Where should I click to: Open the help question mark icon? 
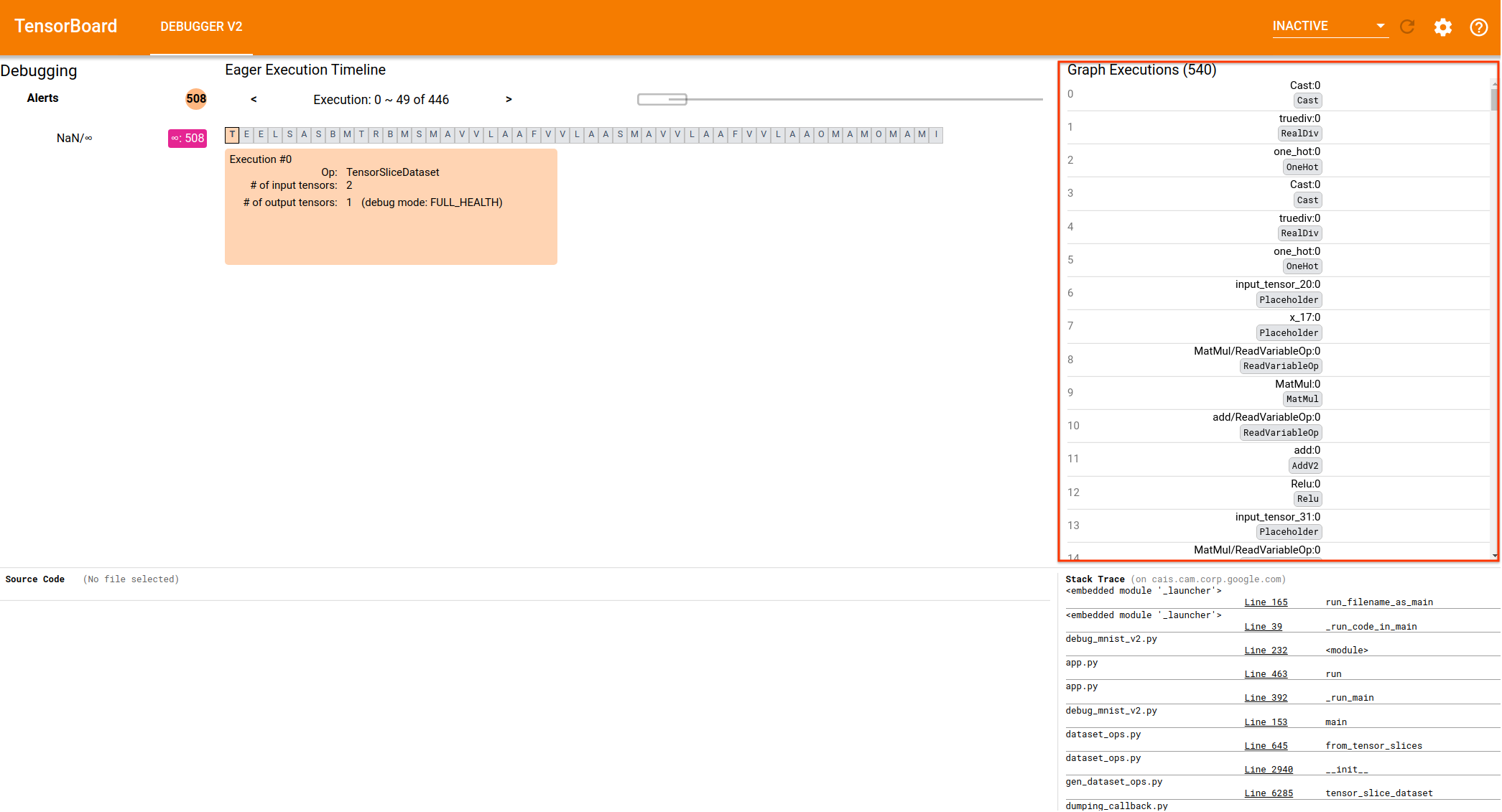tap(1478, 27)
